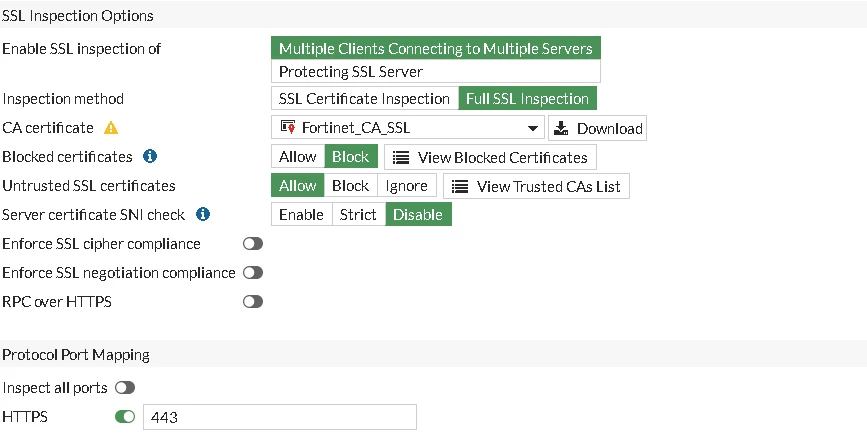The height and width of the screenshot is (433, 867).
Task: Set SNI check to Enable
Action: click(x=301, y=215)
